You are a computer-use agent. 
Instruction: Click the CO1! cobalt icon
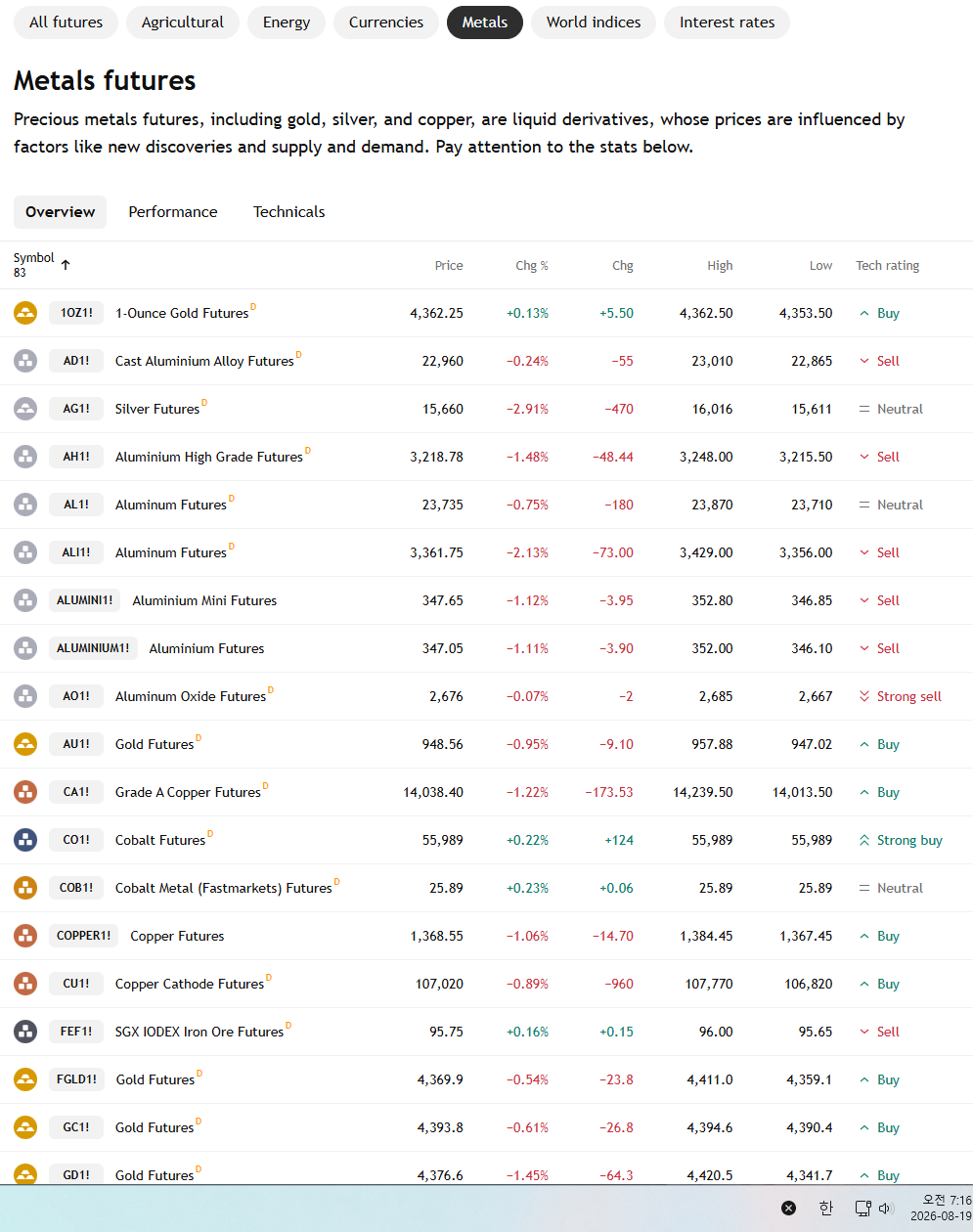[25, 840]
